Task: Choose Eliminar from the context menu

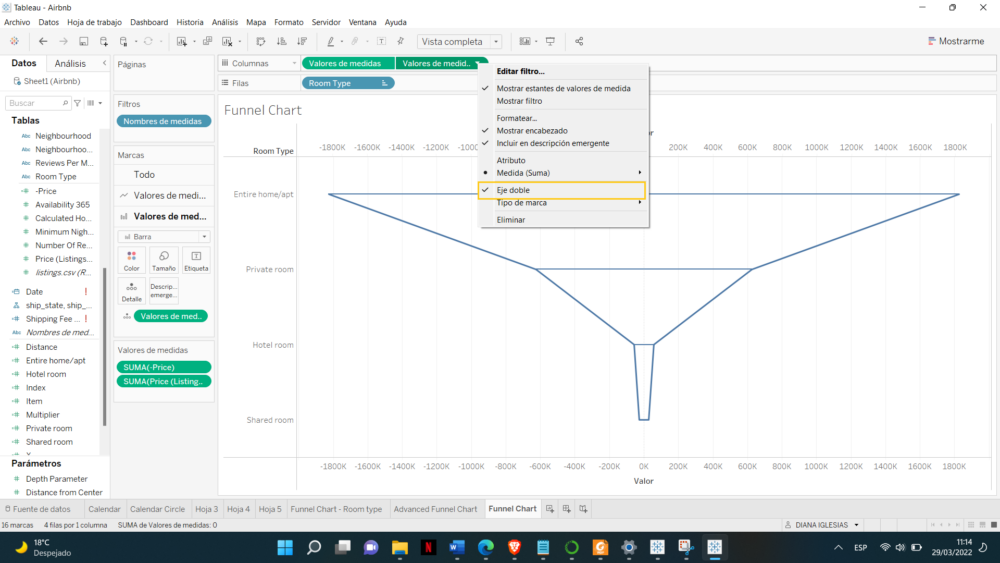Action: pos(510,220)
